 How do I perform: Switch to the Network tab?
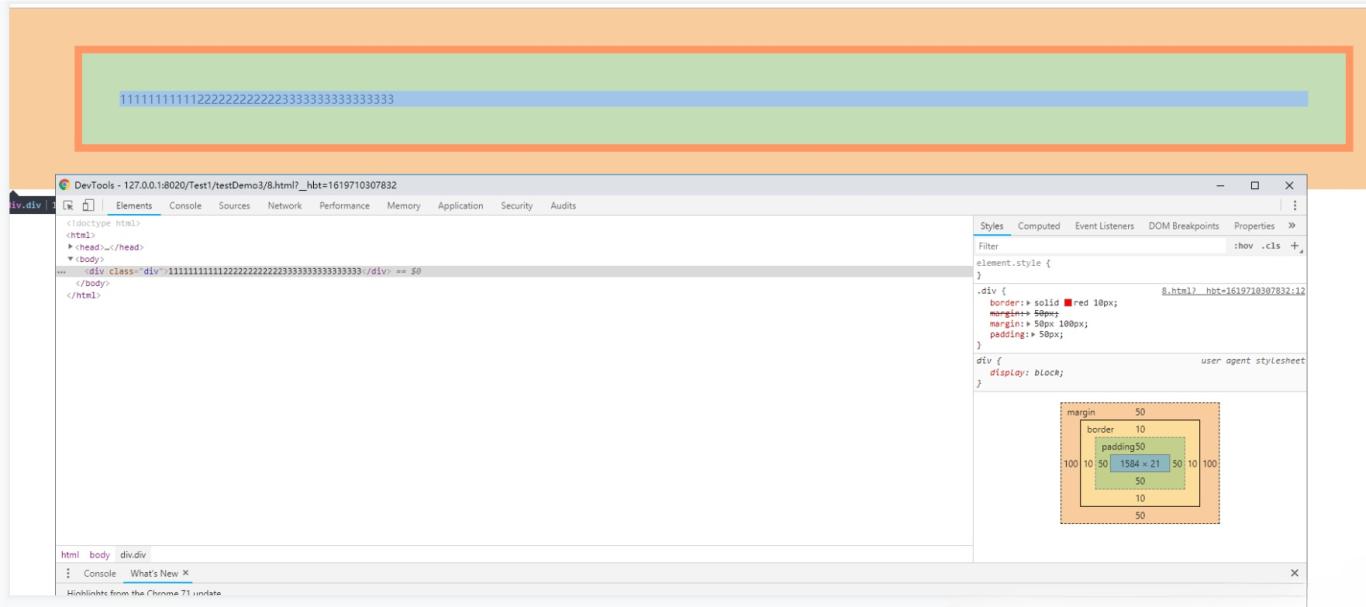pyautogui.click(x=284, y=206)
